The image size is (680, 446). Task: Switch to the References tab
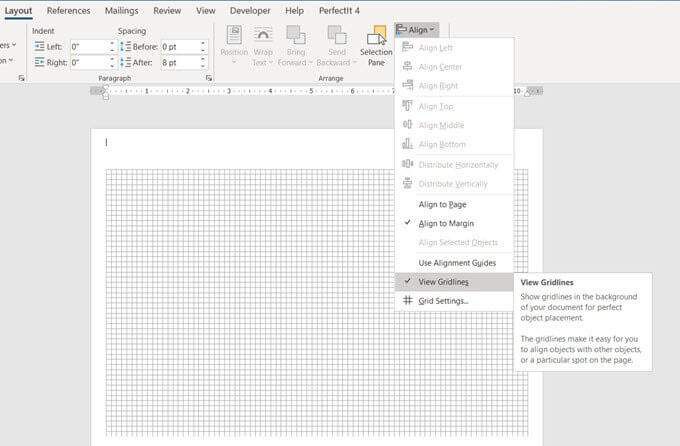tap(69, 11)
